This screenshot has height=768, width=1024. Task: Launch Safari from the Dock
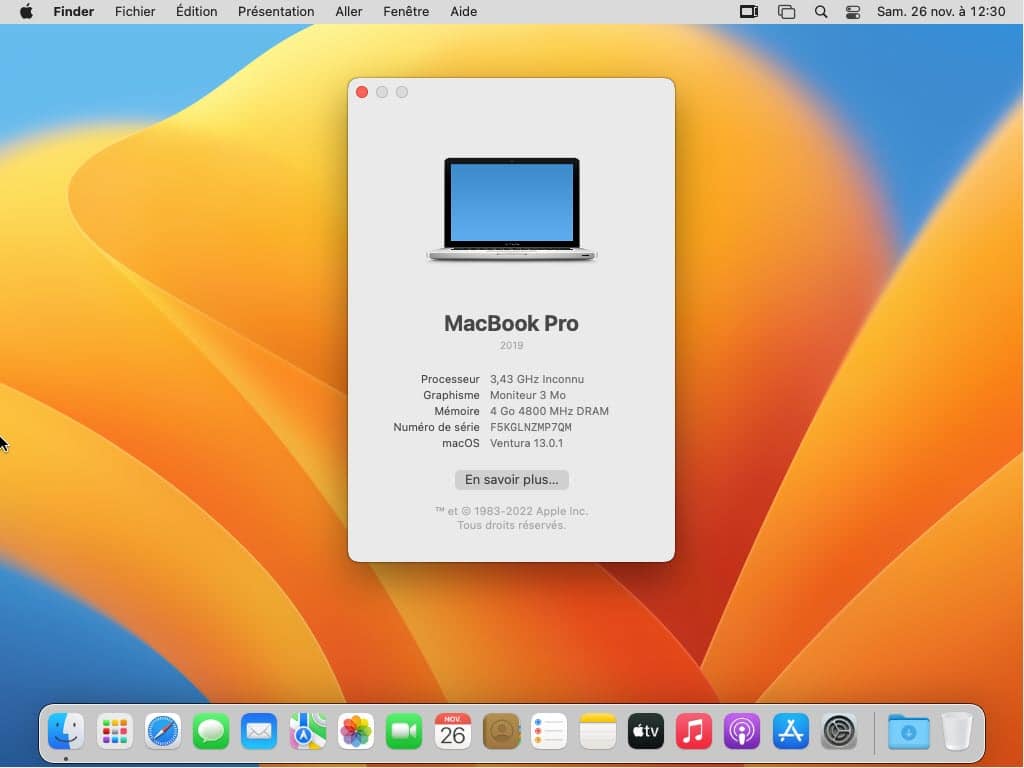pos(163,733)
